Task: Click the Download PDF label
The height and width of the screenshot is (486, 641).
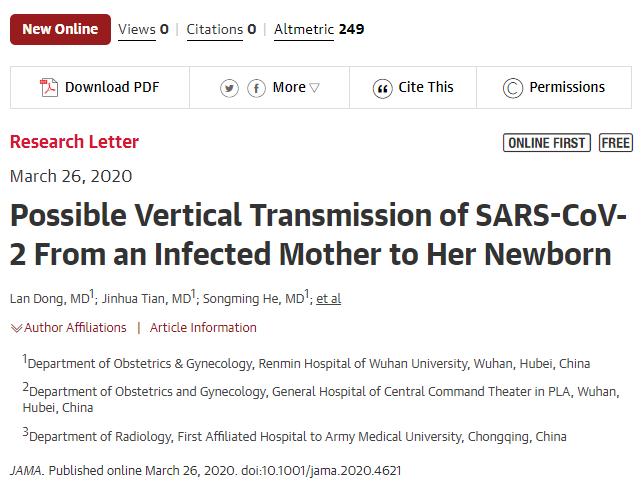Action: [x=110, y=88]
